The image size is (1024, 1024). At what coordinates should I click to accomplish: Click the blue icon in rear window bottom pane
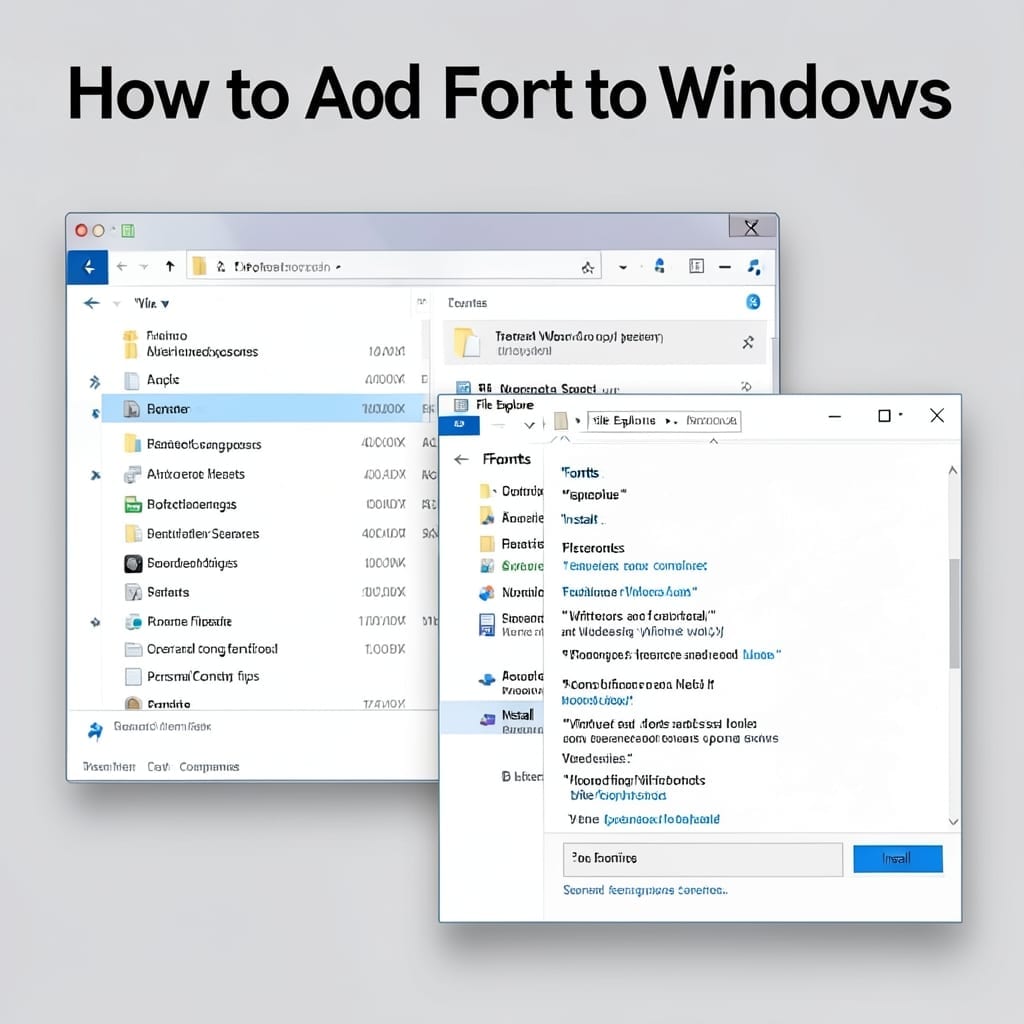coord(95,731)
